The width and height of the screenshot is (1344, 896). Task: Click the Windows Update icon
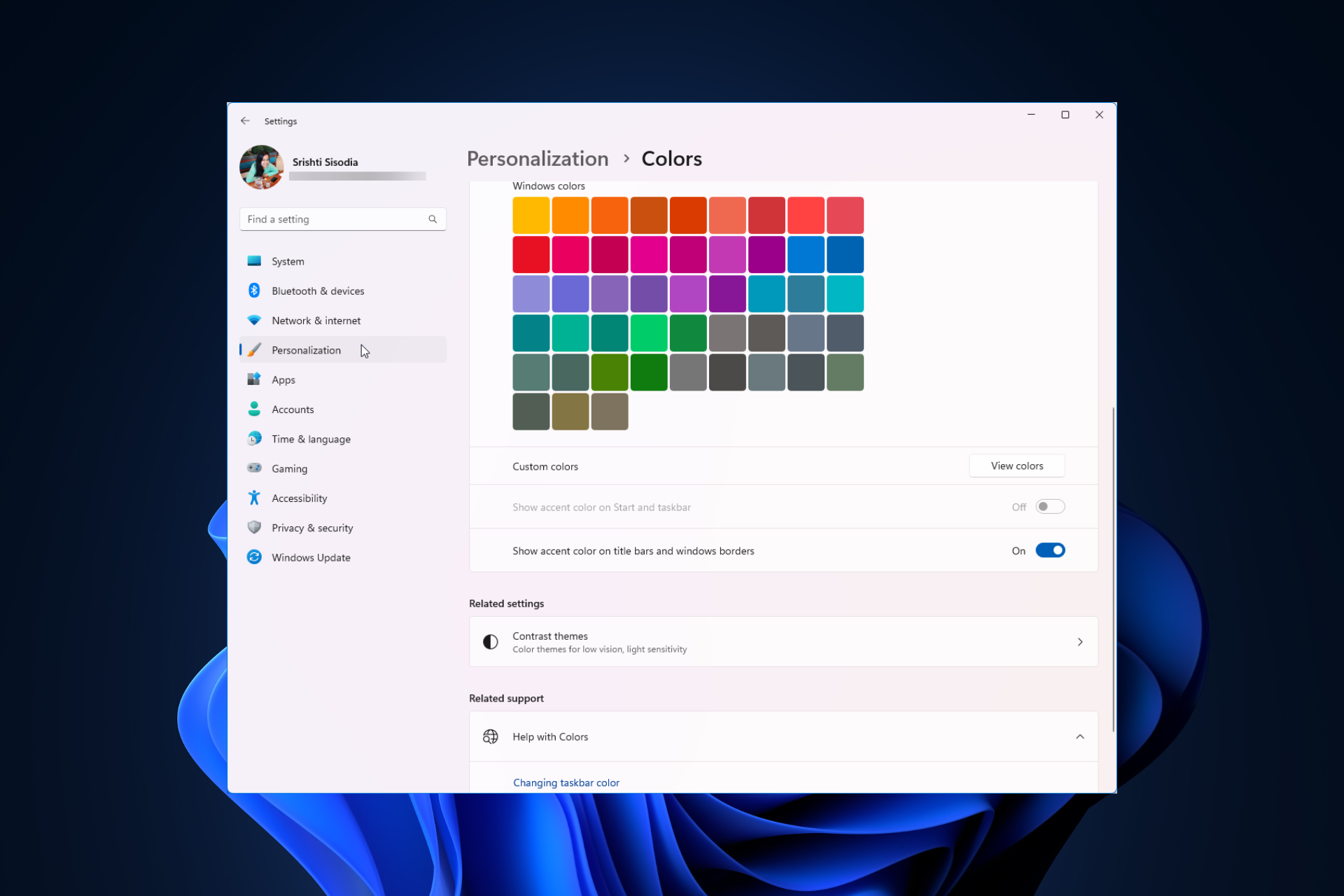pos(254,557)
